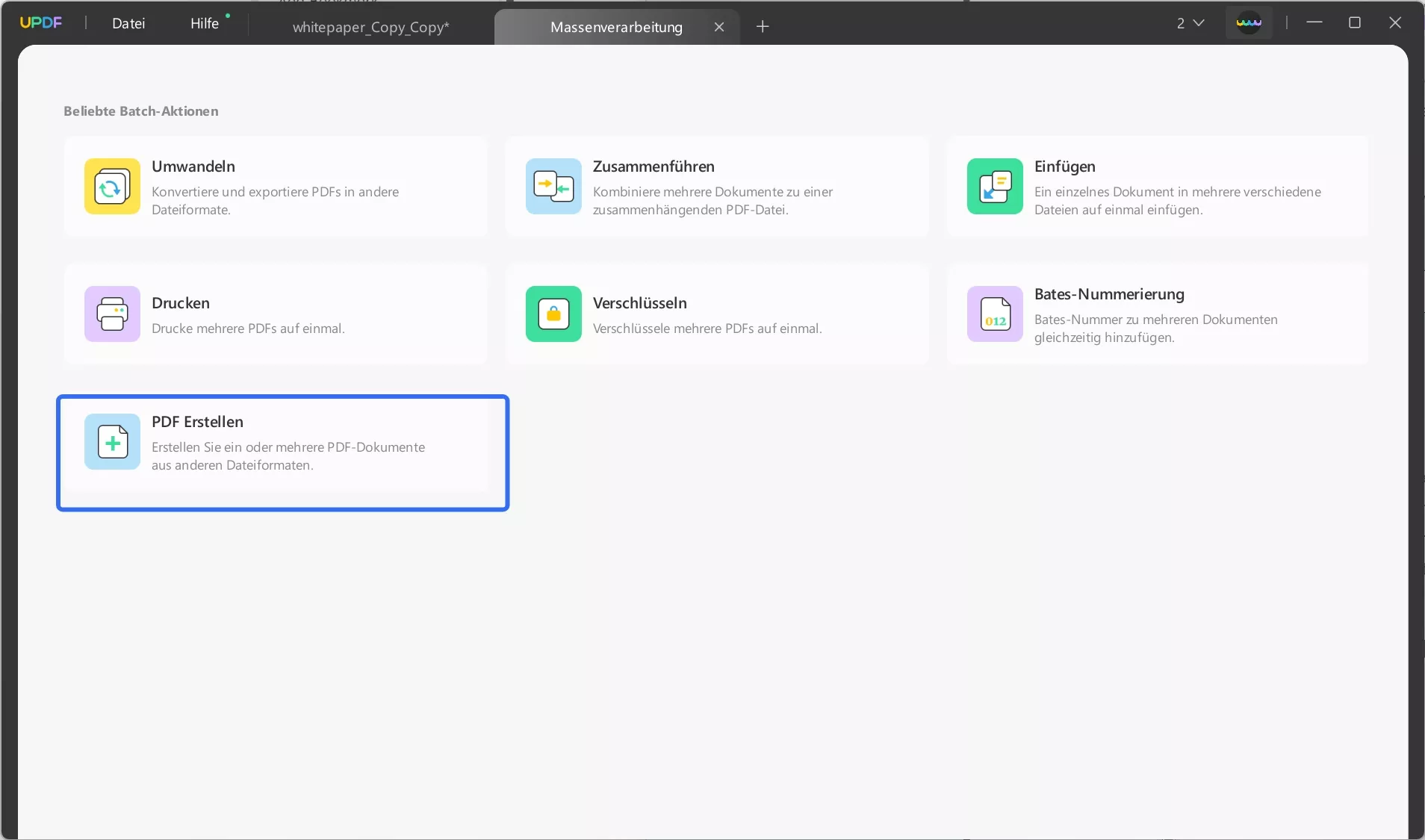This screenshot has height=840, width=1425.
Task: Click the 'Beliebte Batch-Aktionen' heading
Action: (x=141, y=111)
